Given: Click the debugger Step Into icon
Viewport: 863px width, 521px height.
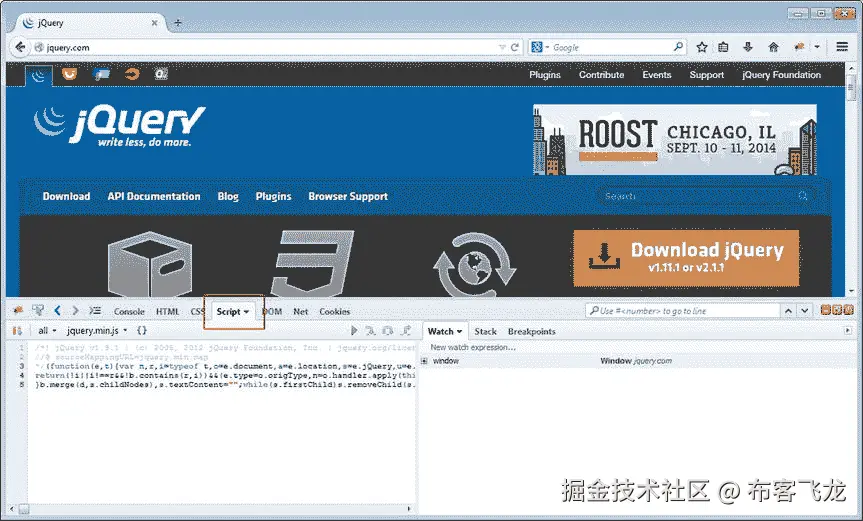Looking at the screenshot, I should (x=370, y=331).
